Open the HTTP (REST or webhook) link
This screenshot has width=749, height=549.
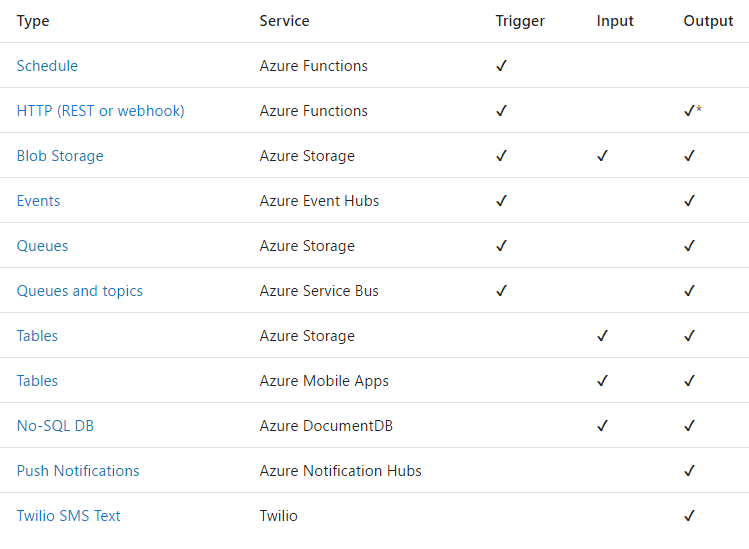click(100, 111)
